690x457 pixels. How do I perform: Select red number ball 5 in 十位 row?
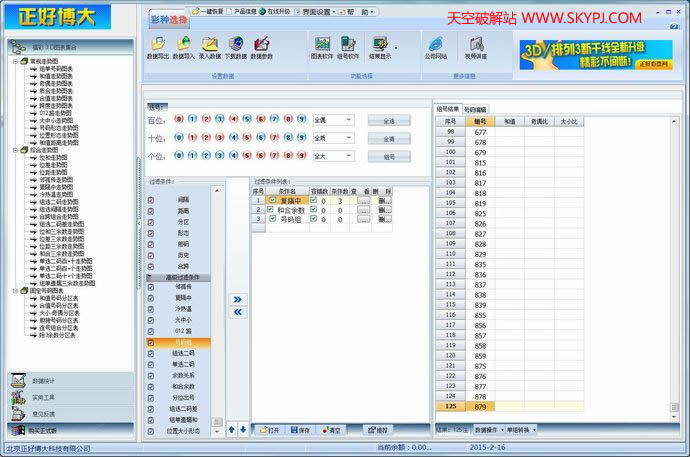click(246, 138)
